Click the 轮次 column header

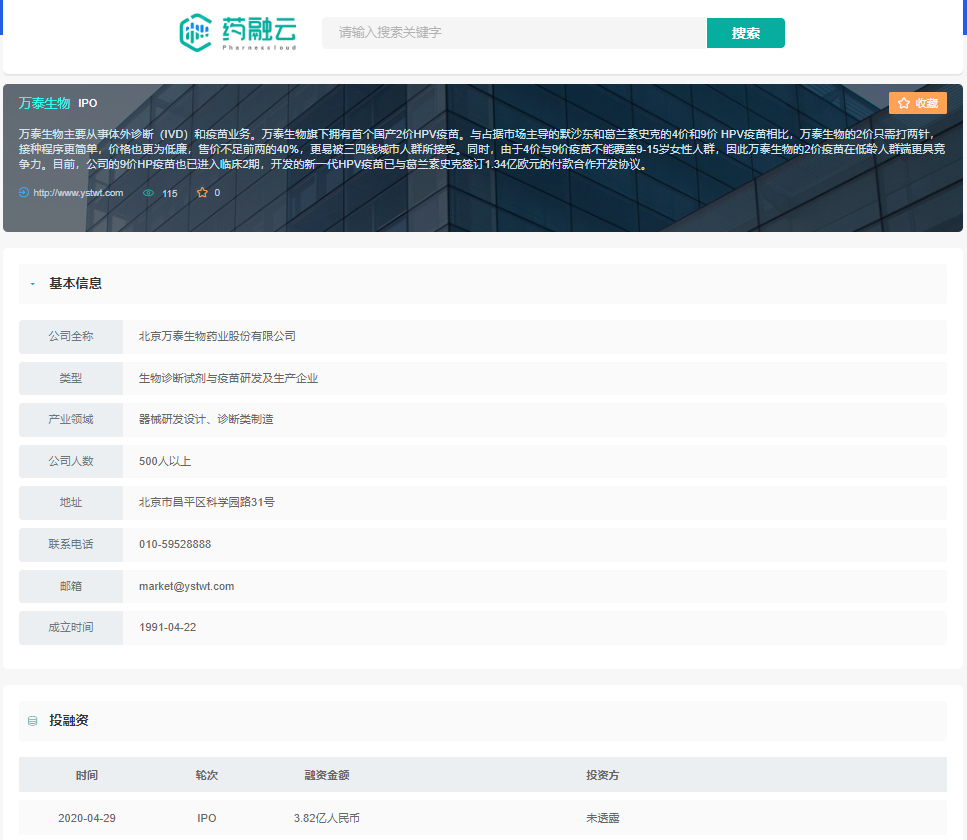pyautogui.click(x=207, y=775)
